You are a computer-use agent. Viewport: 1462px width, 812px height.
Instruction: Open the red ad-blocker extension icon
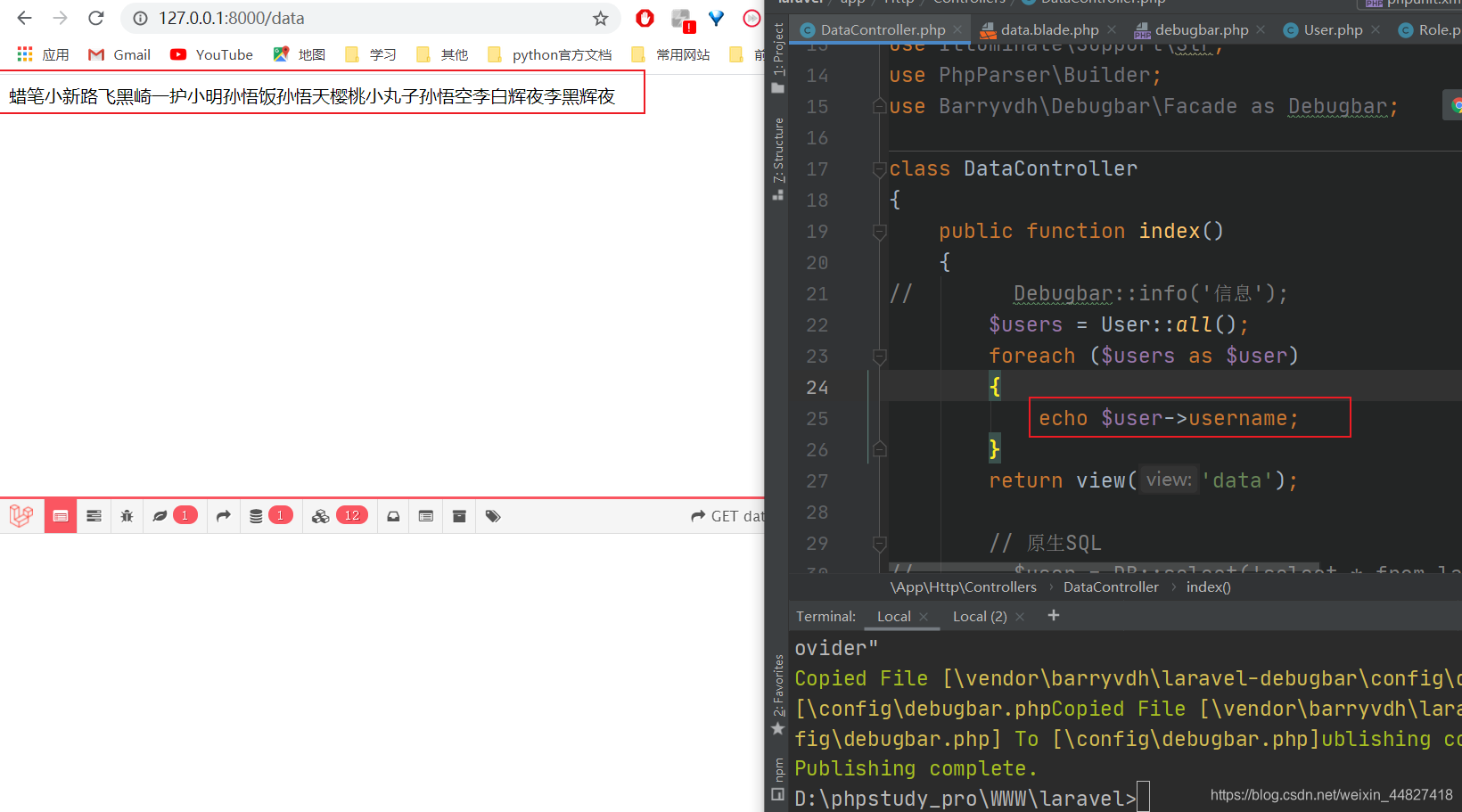click(645, 18)
